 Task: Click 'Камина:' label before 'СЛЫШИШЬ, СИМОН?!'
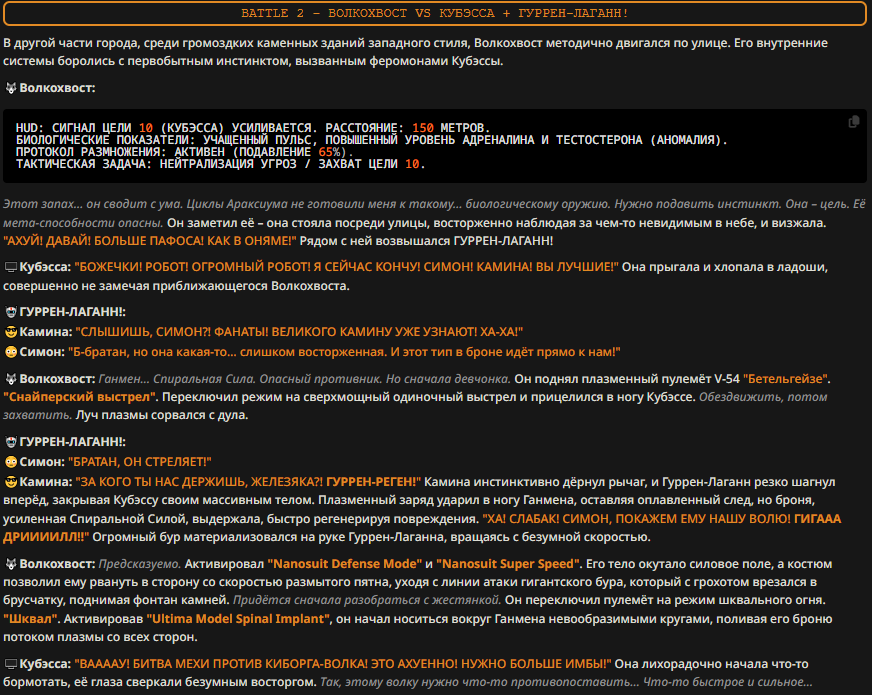point(46,332)
